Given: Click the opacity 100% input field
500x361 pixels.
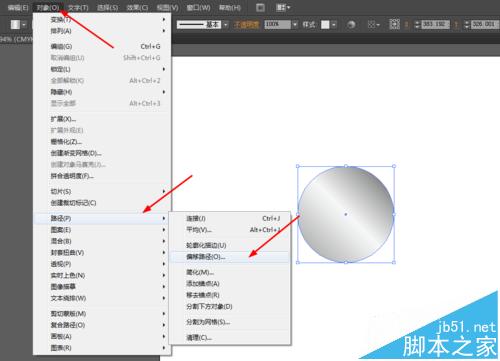Looking at the screenshot, I should (x=277, y=24).
